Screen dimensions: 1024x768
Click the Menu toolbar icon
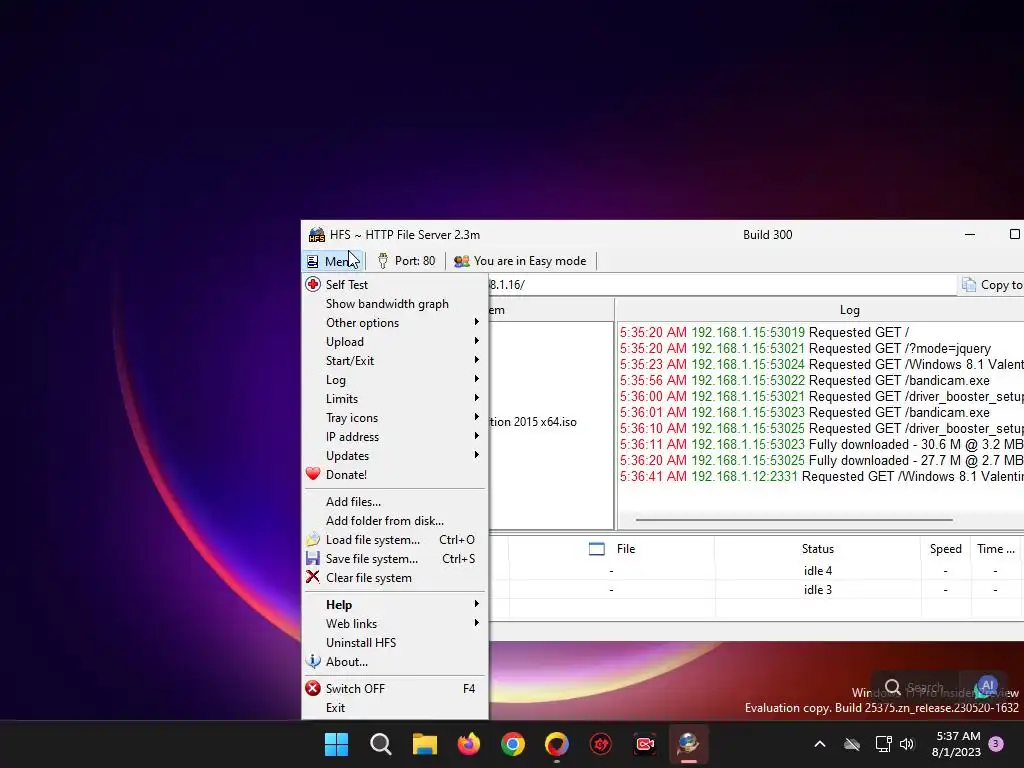[x=313, y=261]
